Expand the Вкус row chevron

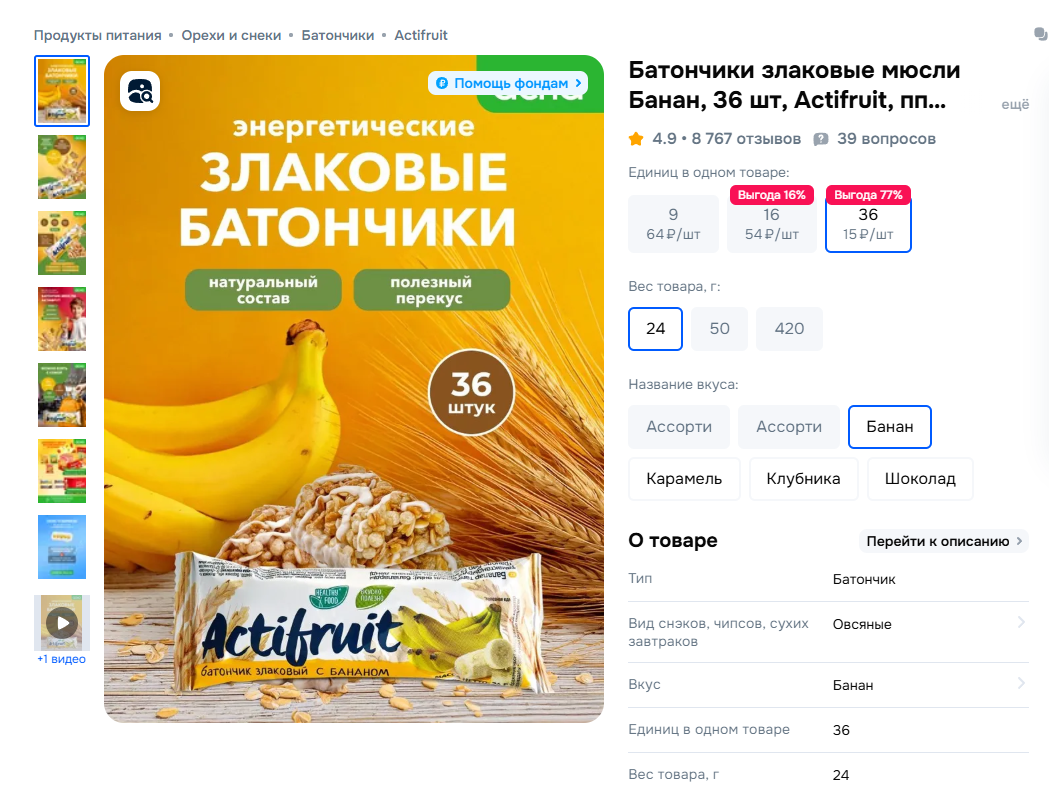[x=1021, y=683]
